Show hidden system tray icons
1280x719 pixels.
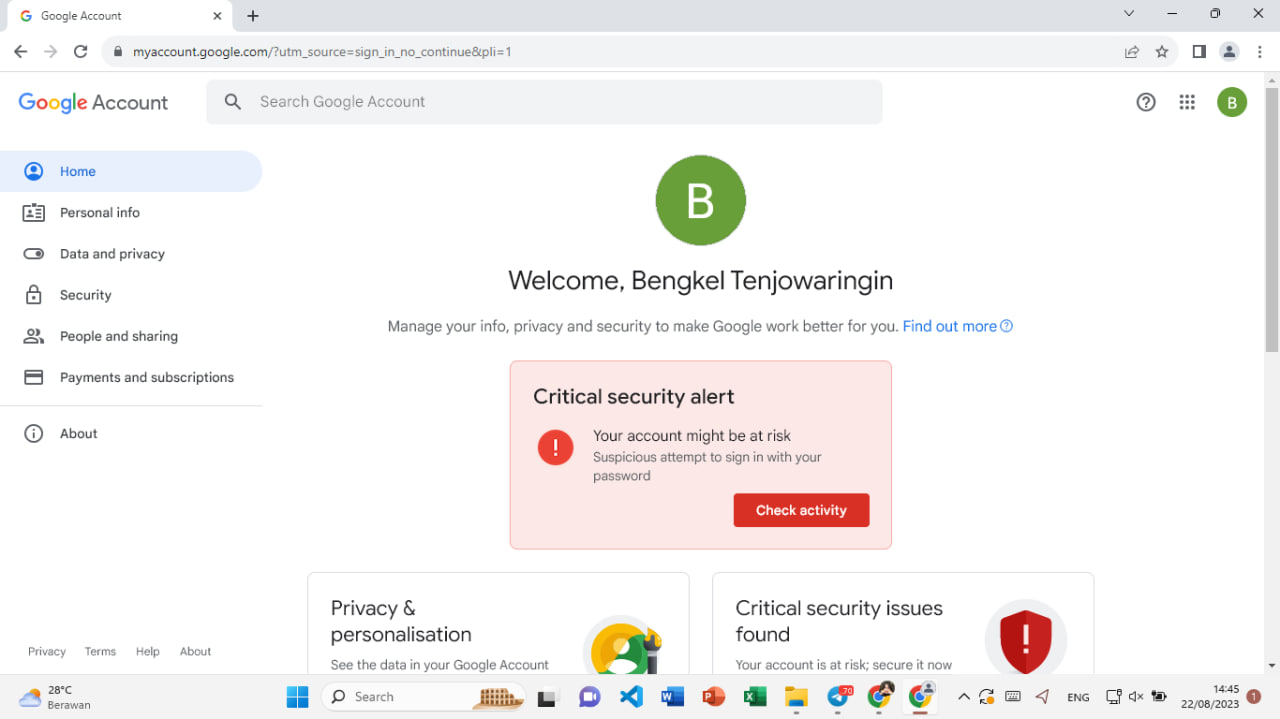click(963, 697)
